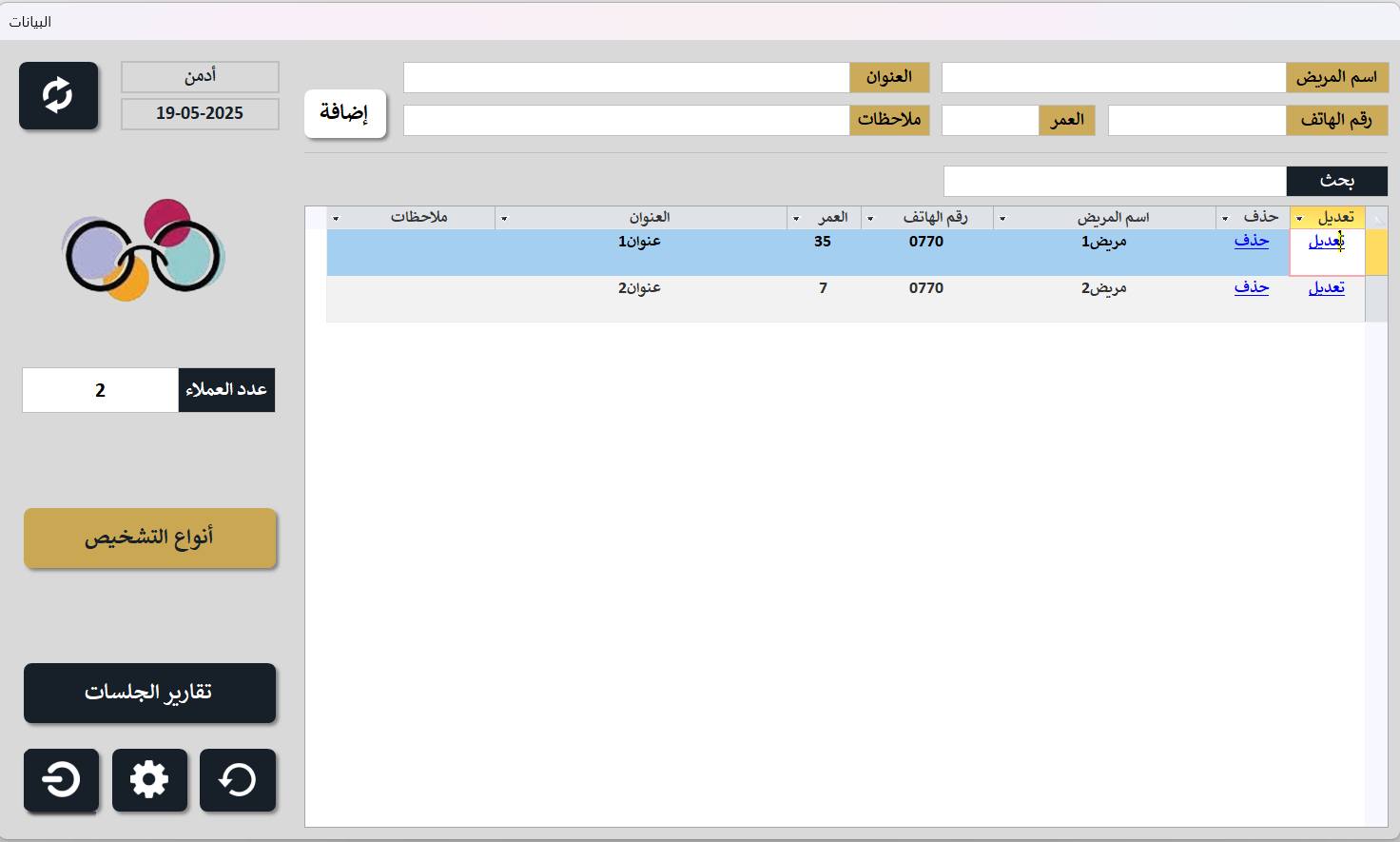The width and height of the screenshot is (1400, 842).
Task: Open تقارير الجلسات session reports
Action: tap(150, 693)
